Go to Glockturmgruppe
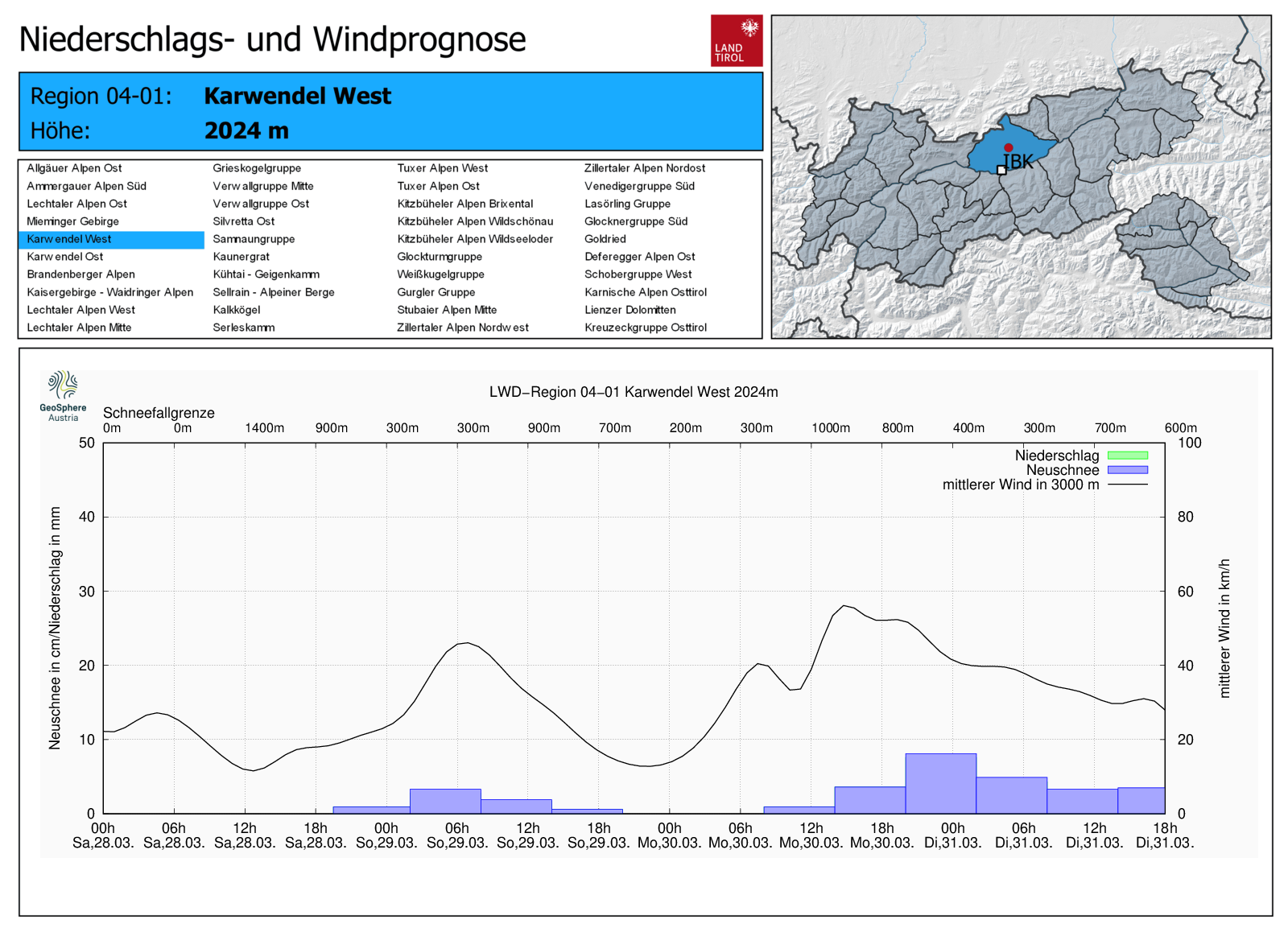Screen dimensions: 1288x928 440,257
